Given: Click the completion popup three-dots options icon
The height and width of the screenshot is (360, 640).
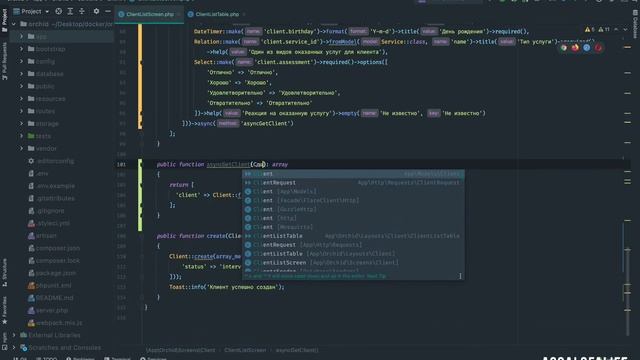Looking at the screenshot, I should [460, 276].
